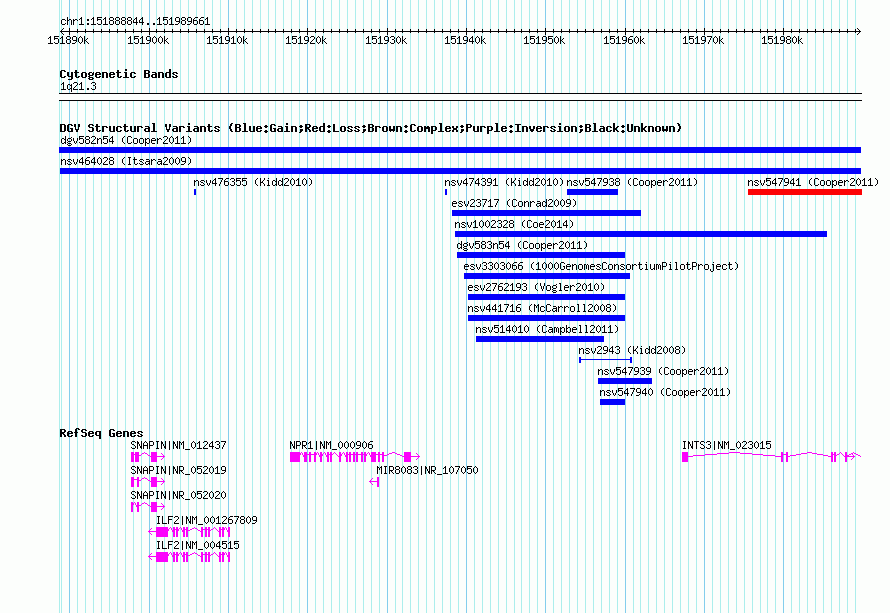Click the 151920k ruler tick label
This screenshot has height=613, width=890.
click(x=306, y=40)
